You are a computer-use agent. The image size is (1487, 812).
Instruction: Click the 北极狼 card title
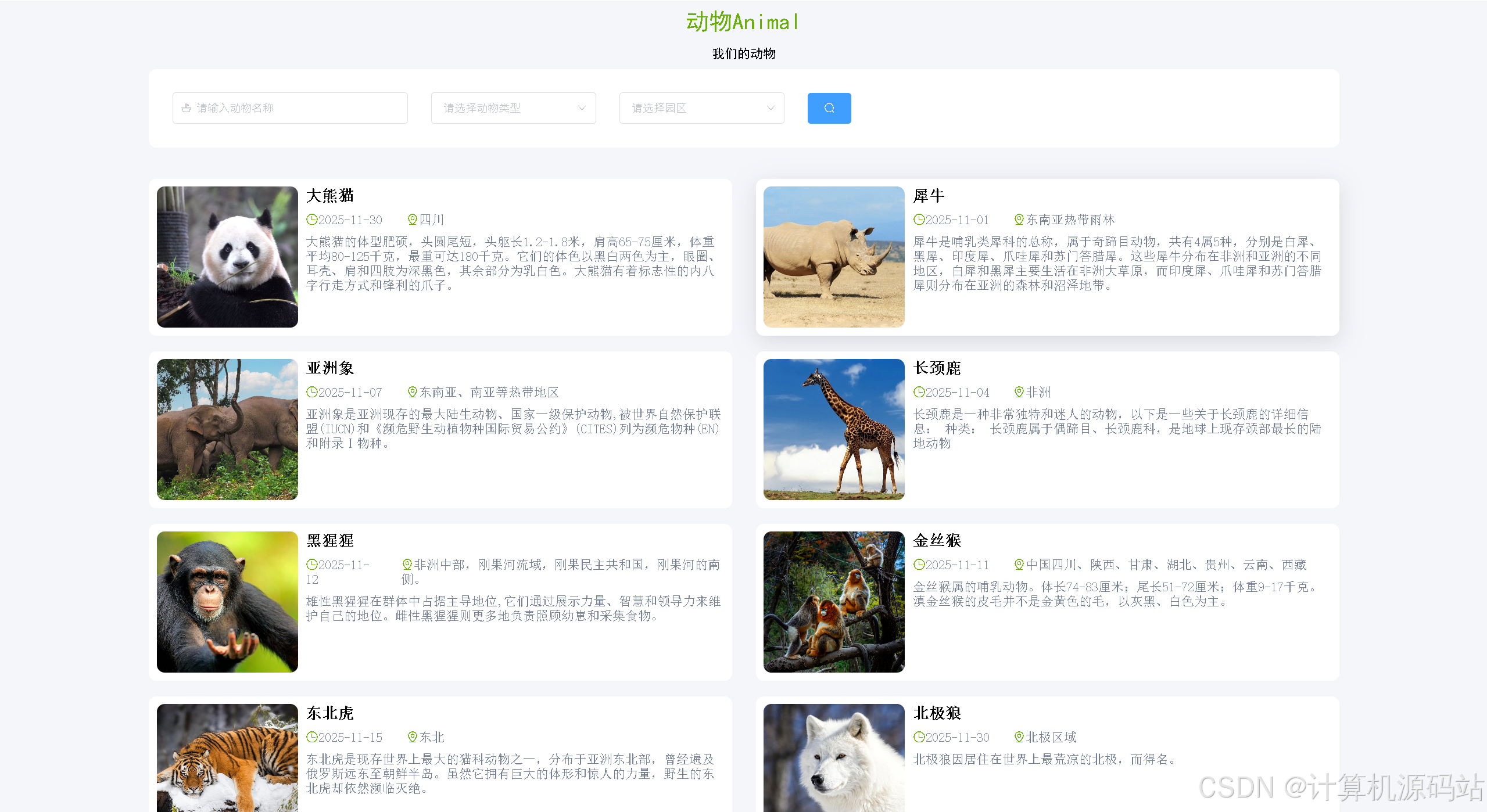coord(937,713)
